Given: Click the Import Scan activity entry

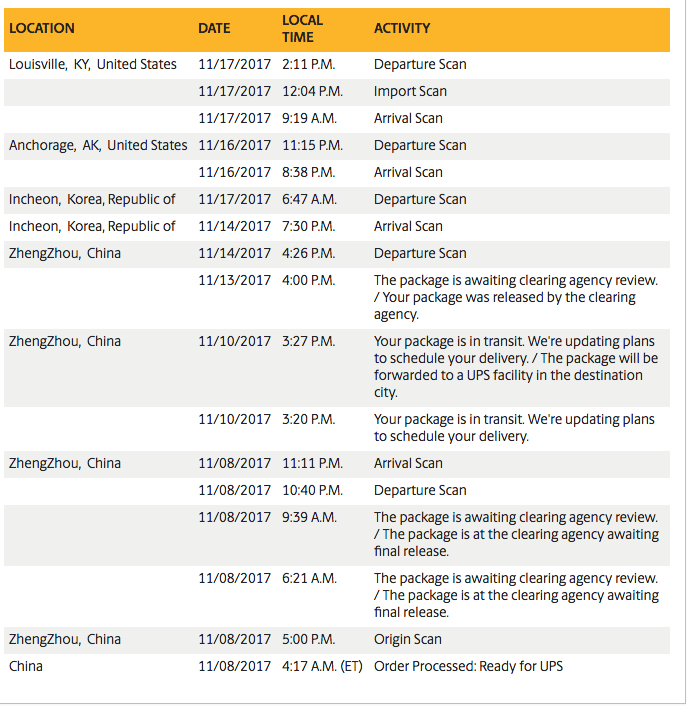Looking at the screenshot, I should point(410,91).
